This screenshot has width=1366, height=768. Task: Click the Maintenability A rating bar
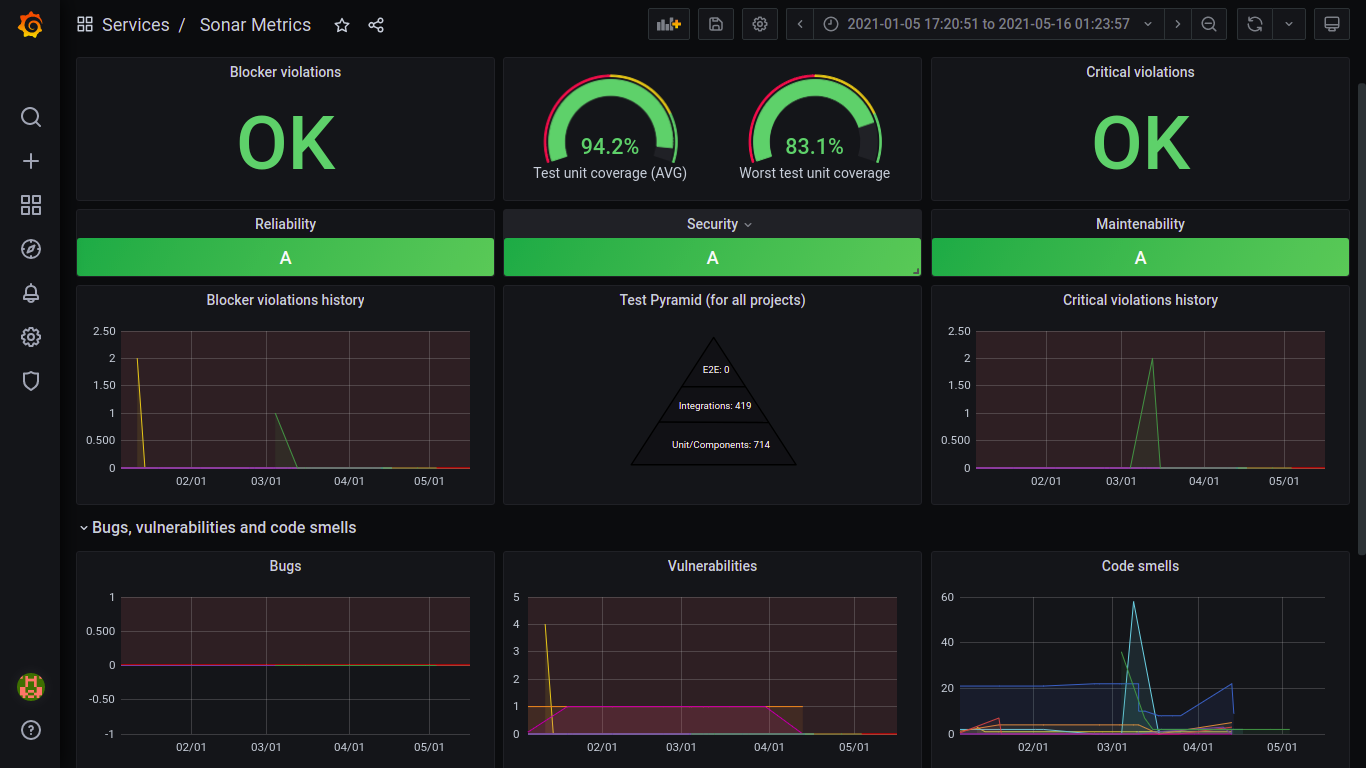1140,257
